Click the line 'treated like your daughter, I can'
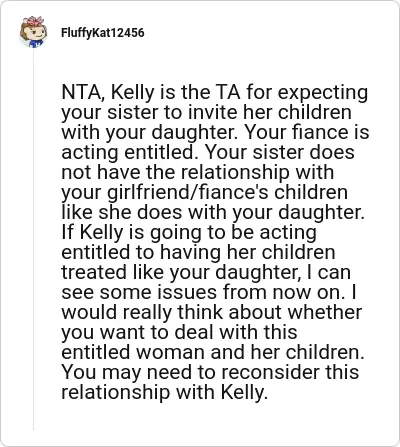The height and width of the screenshot is (447, 400). (x=206, y=272)
